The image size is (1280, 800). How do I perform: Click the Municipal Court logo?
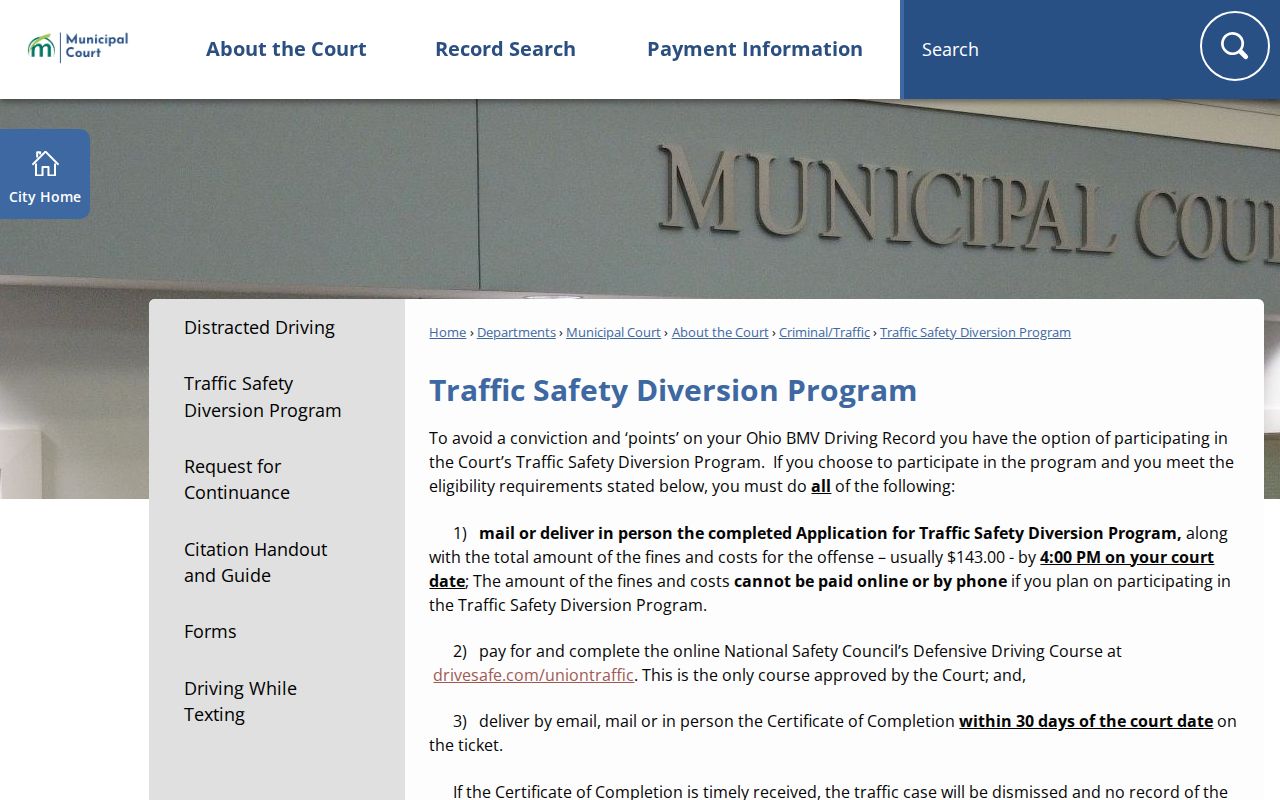point(78,47)
